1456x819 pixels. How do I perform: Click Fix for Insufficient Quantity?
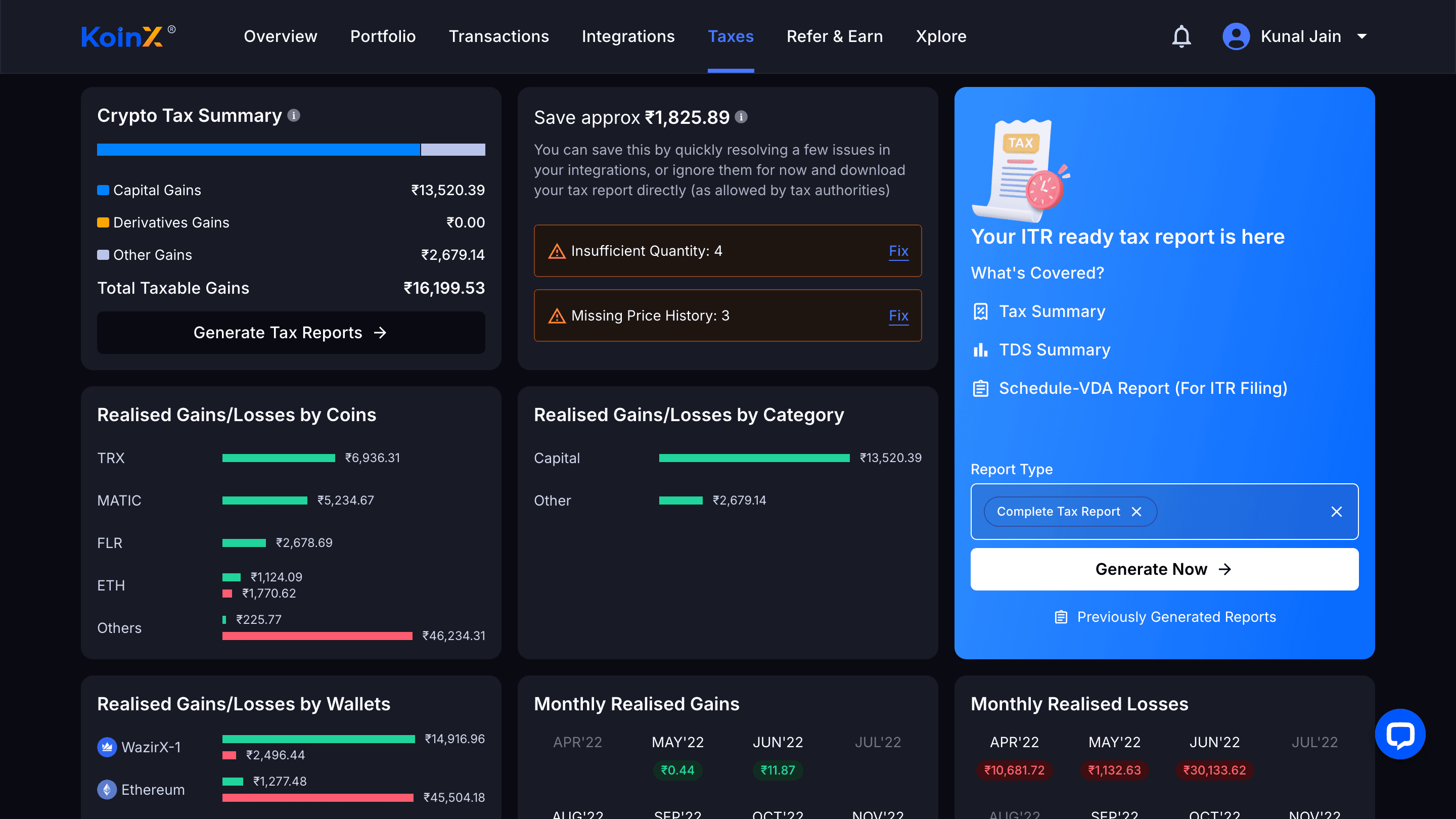point(898,251)
